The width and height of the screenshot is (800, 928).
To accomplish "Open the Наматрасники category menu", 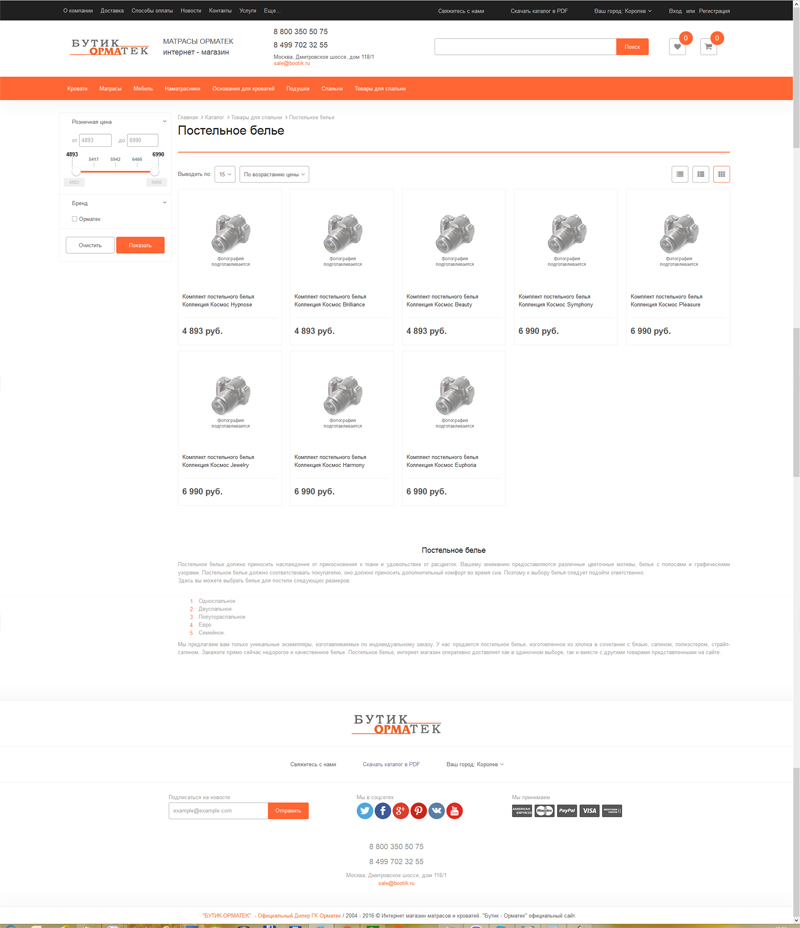I will 182,89.
